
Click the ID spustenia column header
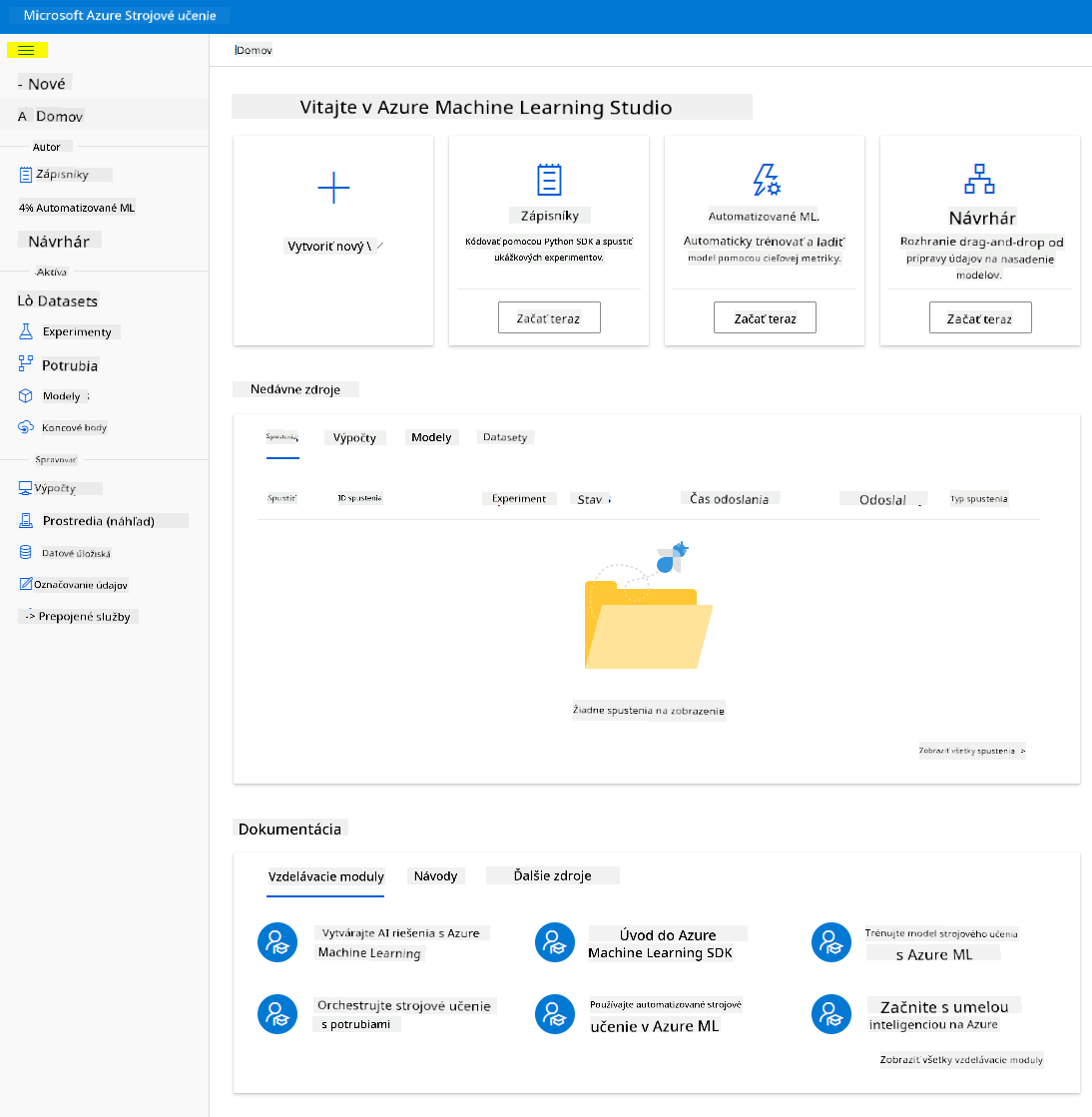(359, 498)
